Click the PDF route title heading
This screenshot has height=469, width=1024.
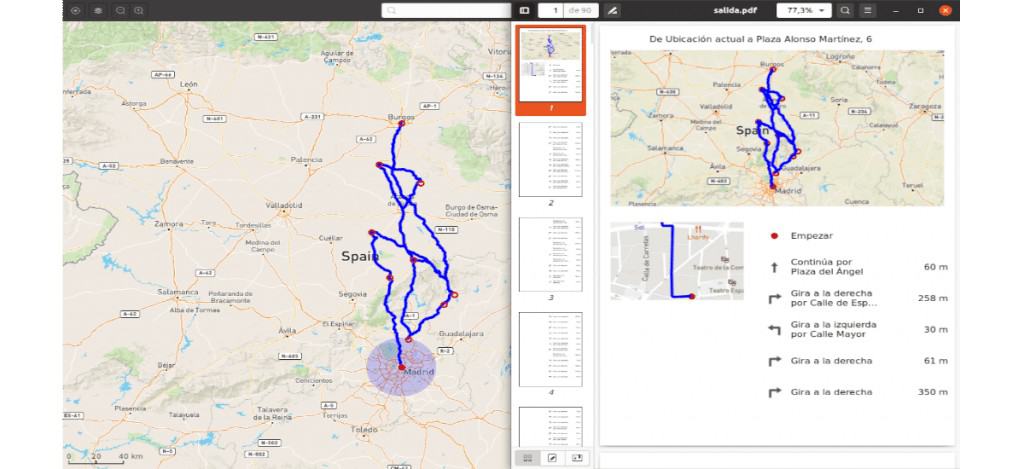click(760, 39)
